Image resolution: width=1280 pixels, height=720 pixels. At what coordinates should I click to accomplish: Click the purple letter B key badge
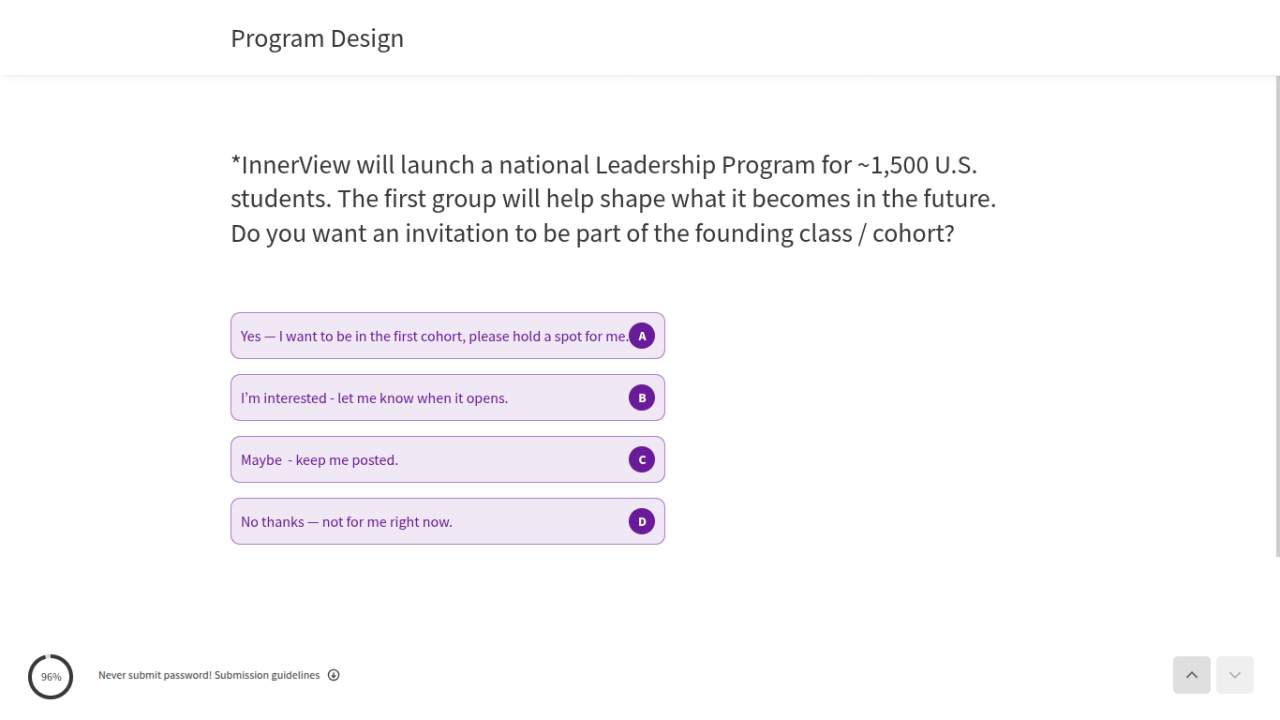coord(642,398)
